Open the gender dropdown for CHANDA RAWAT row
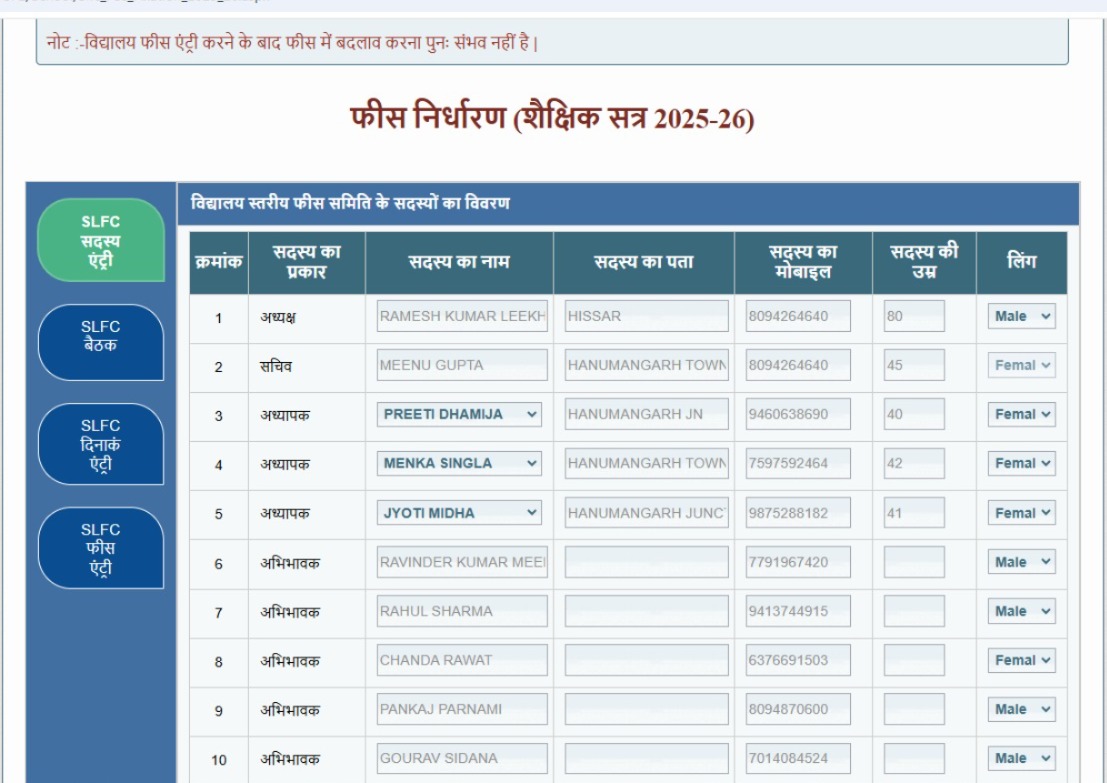 (1022, 660)
